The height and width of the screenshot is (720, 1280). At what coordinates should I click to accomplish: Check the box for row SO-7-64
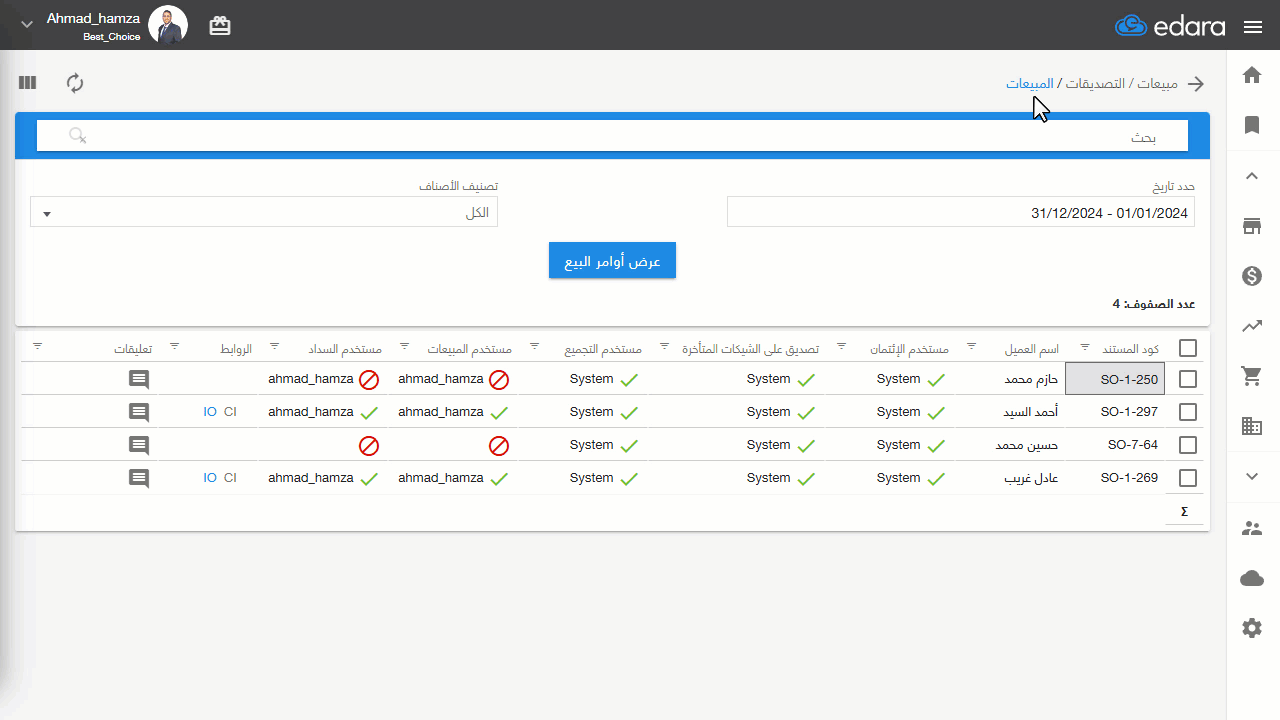(1188, 445)
